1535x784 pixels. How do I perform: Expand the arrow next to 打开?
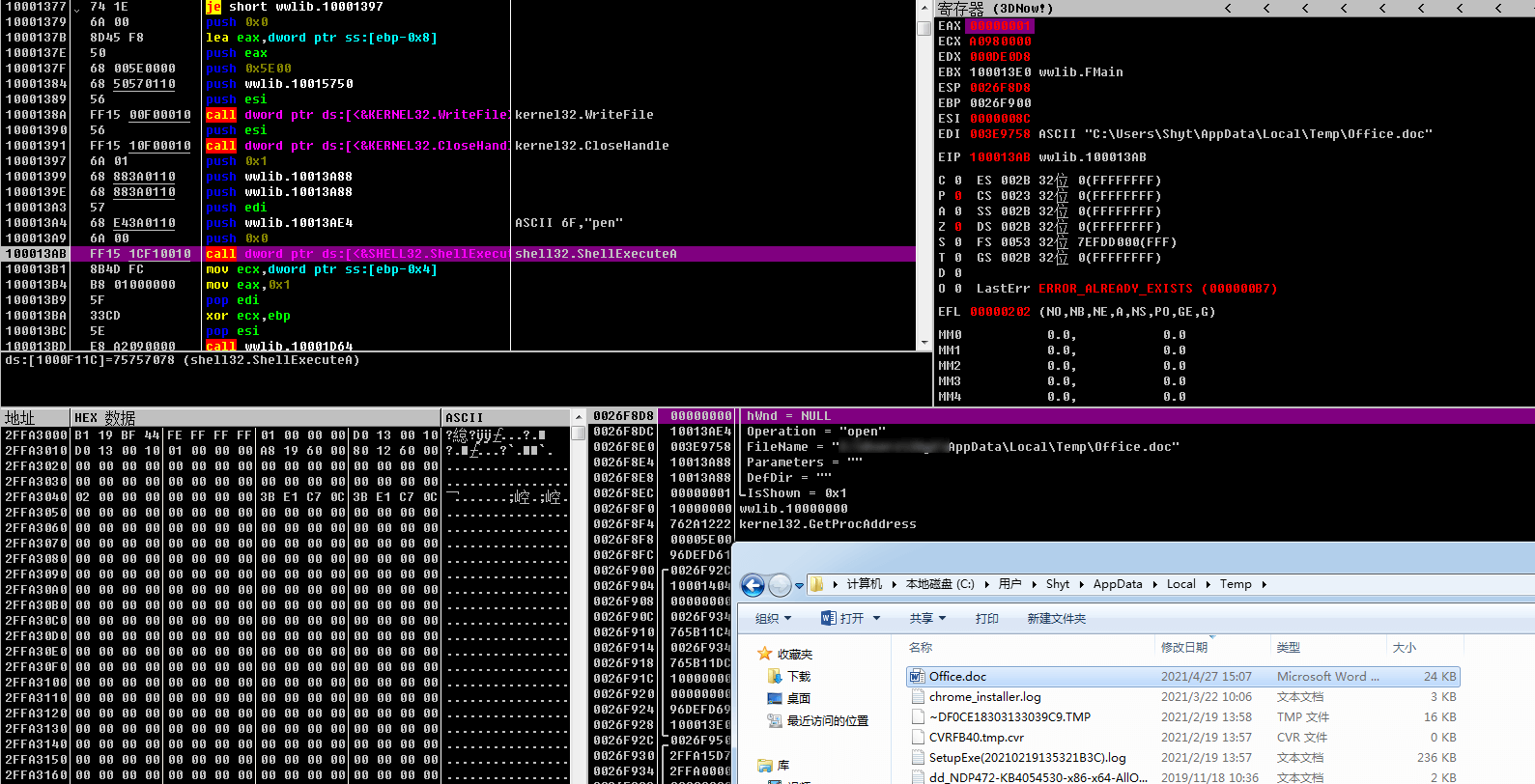tap(877, 618)
